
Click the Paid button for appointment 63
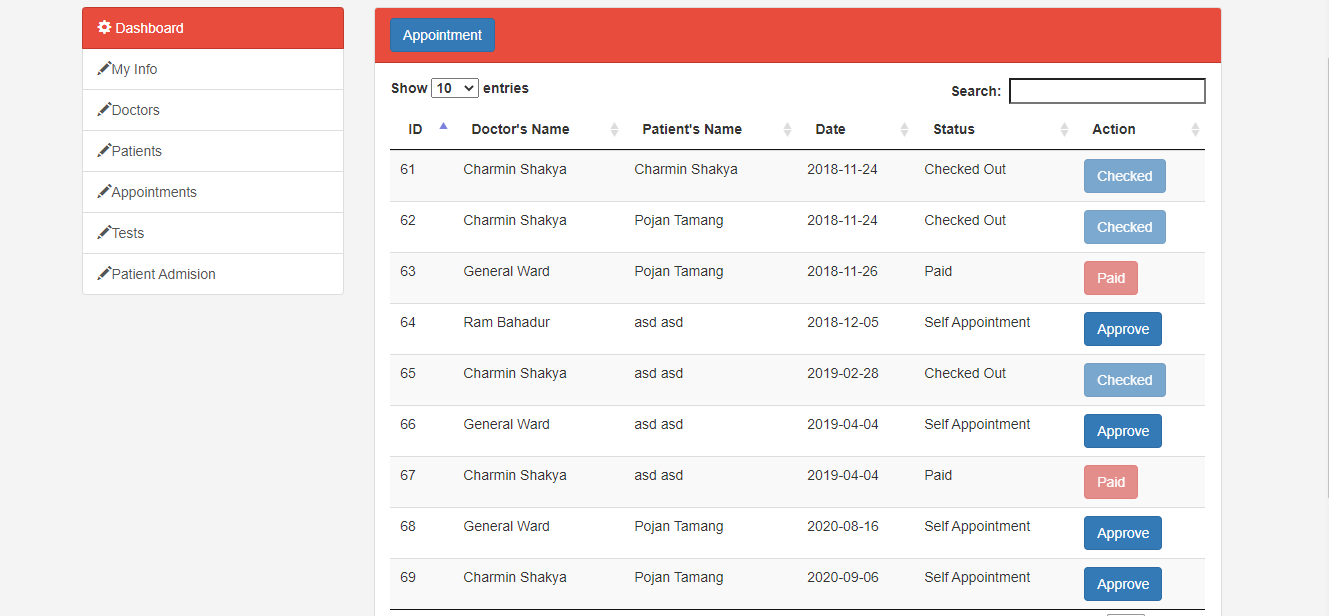click(x=1110, y=278)
